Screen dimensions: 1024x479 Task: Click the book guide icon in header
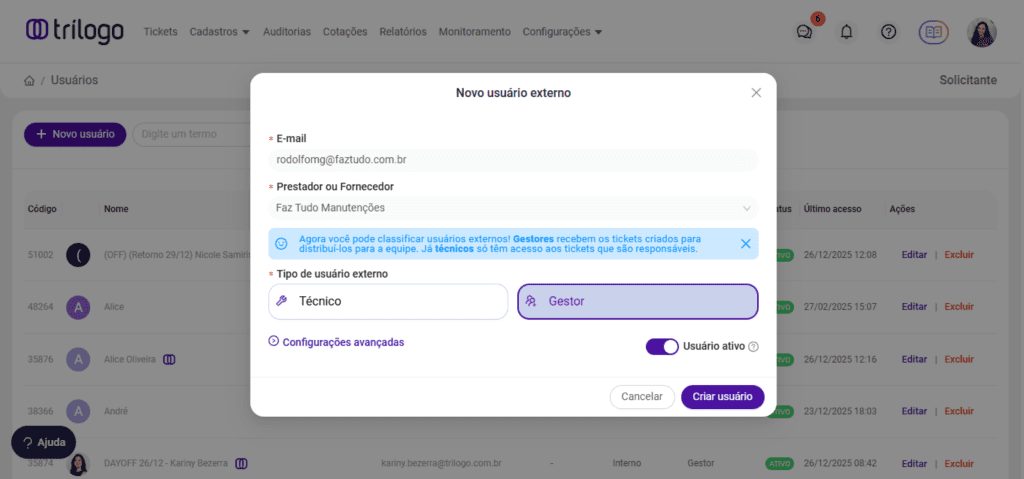933,32
